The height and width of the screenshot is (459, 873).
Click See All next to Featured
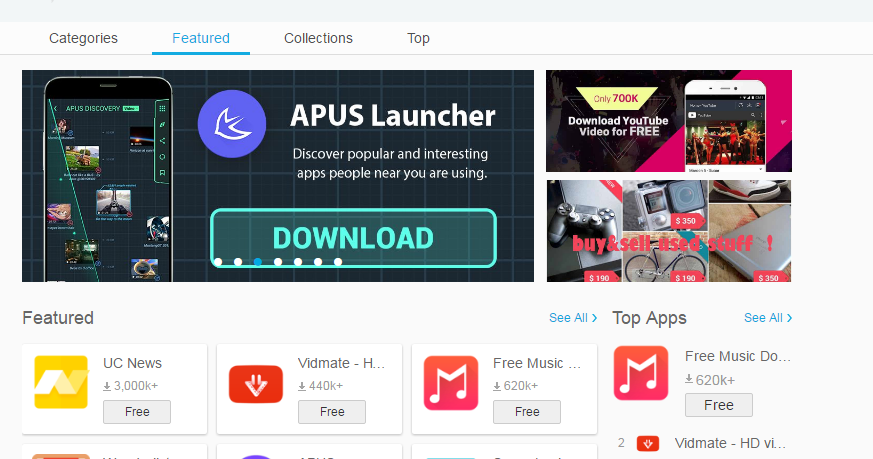[x=573, y=318]
